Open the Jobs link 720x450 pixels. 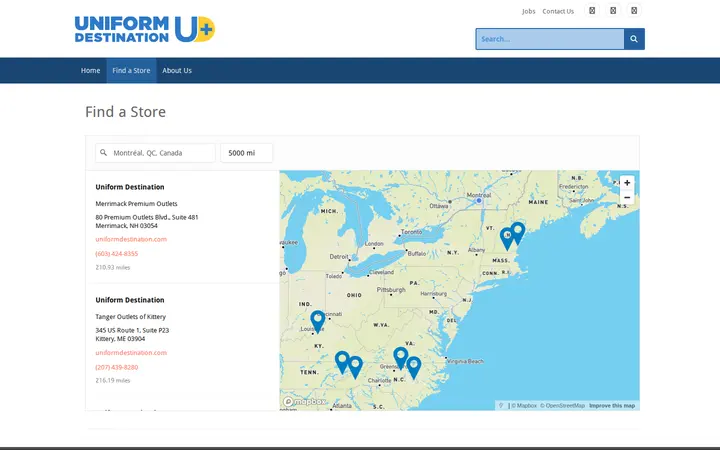pos(529,11)
